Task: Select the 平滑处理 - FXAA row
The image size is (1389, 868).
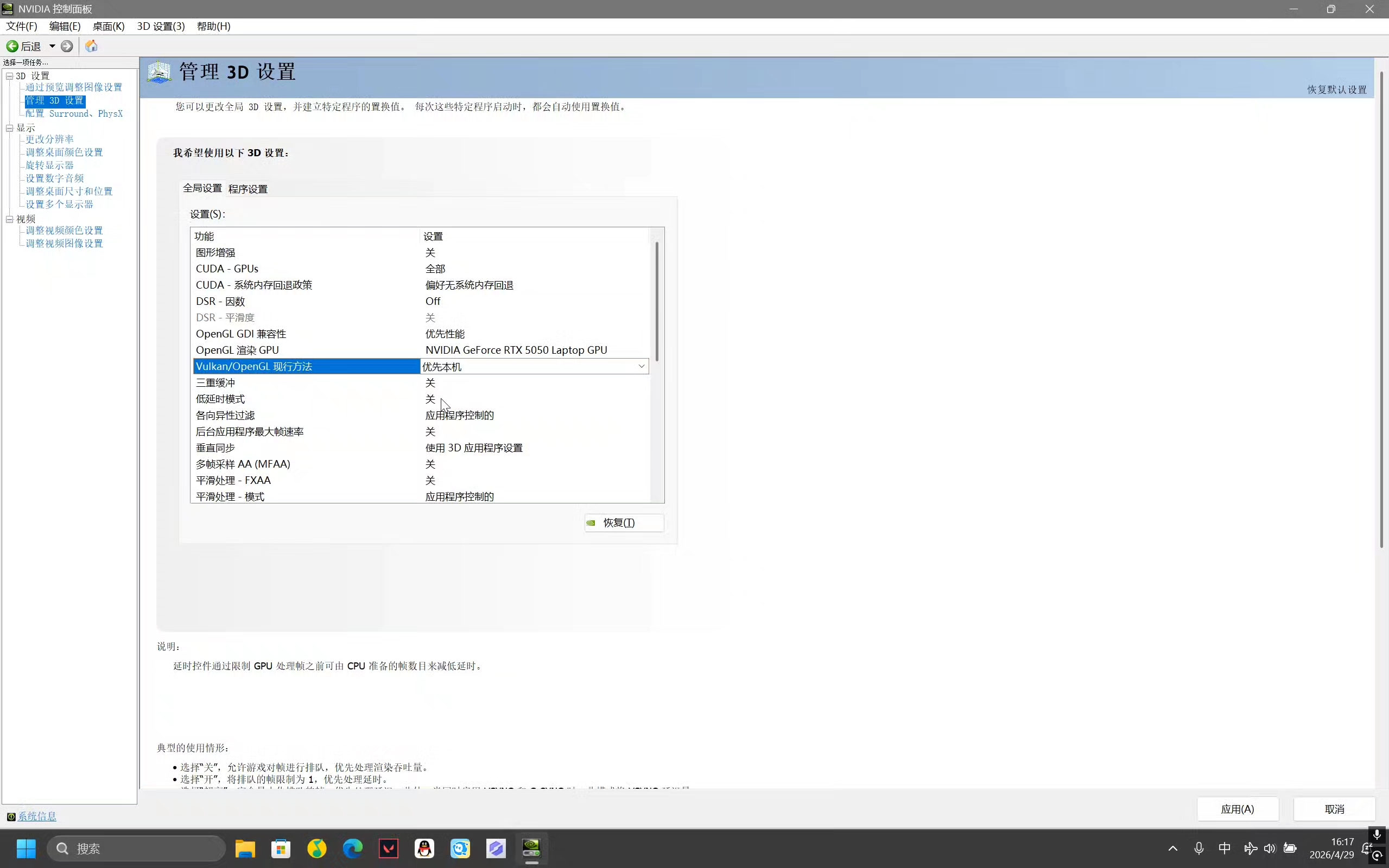Action: [x=421, y=481]
